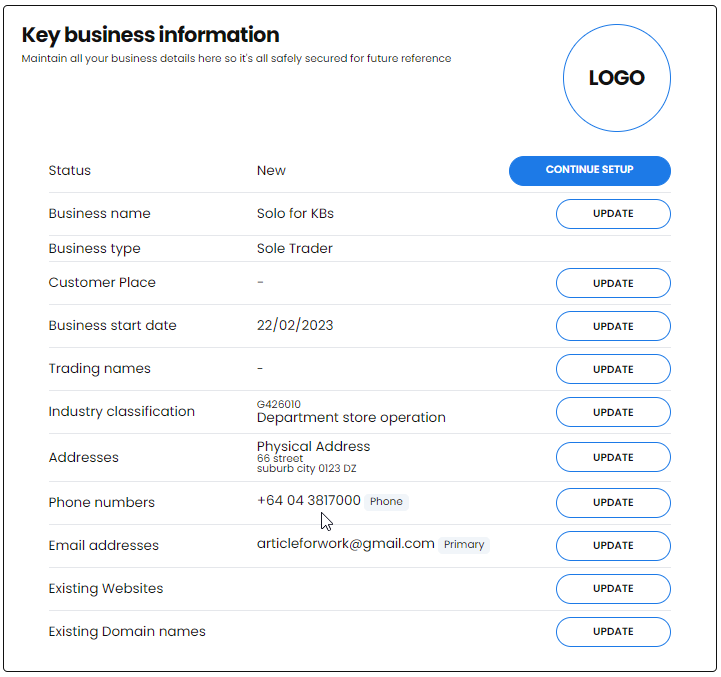This screenshot has width=721, height=677.
Task: Click the 'Business name' label
Action: [x=99, y=213]
